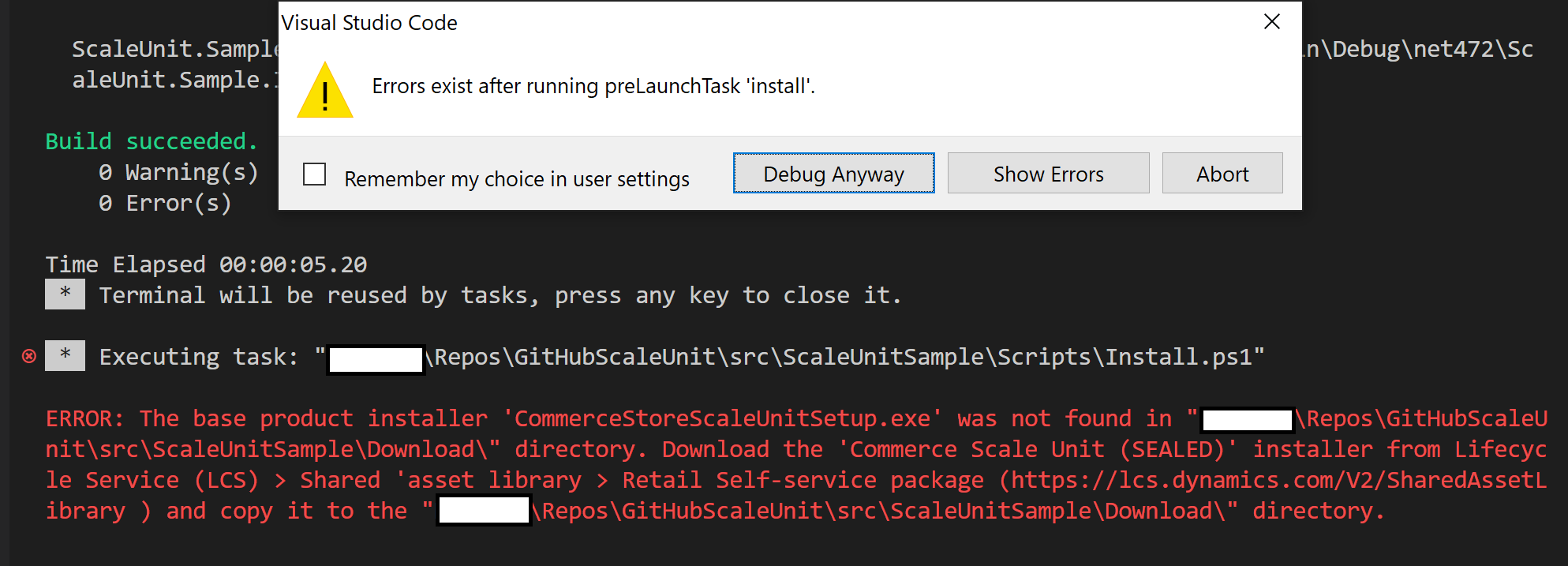Open the lcs.dynamics.com shared asset library link
Image resolution: width=1568 pixels, height=566 pixels.
(x=1280, y=479)
